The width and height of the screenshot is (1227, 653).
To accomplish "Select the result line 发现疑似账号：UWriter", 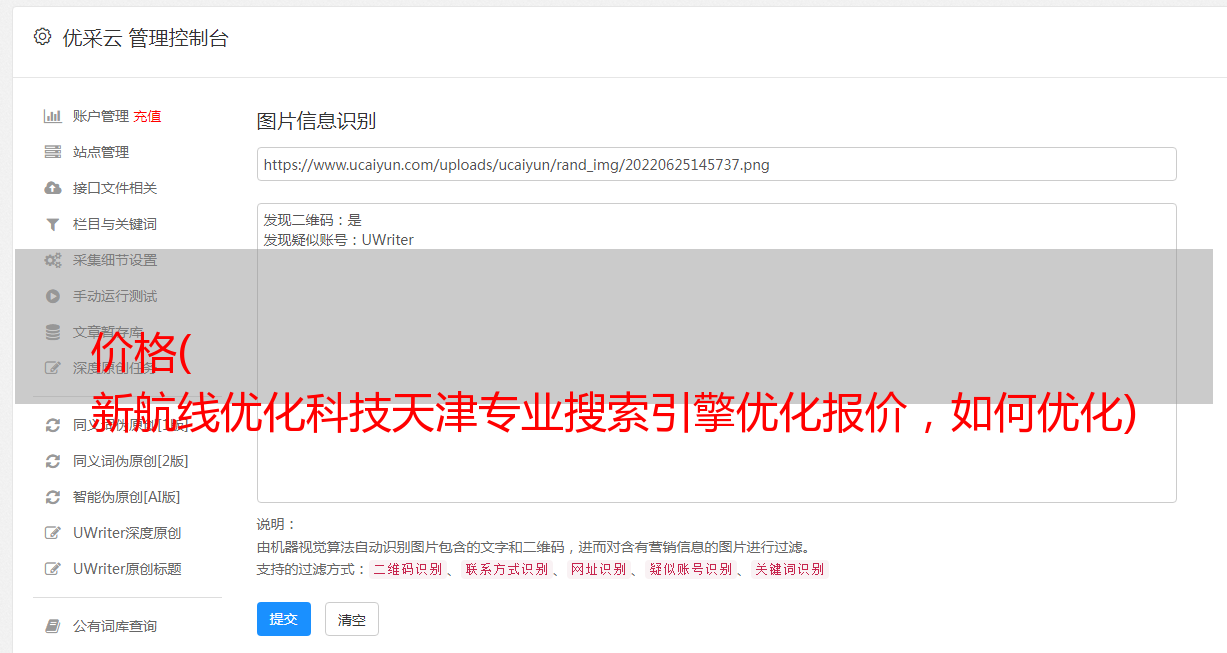I will click(x=339, y=240).
